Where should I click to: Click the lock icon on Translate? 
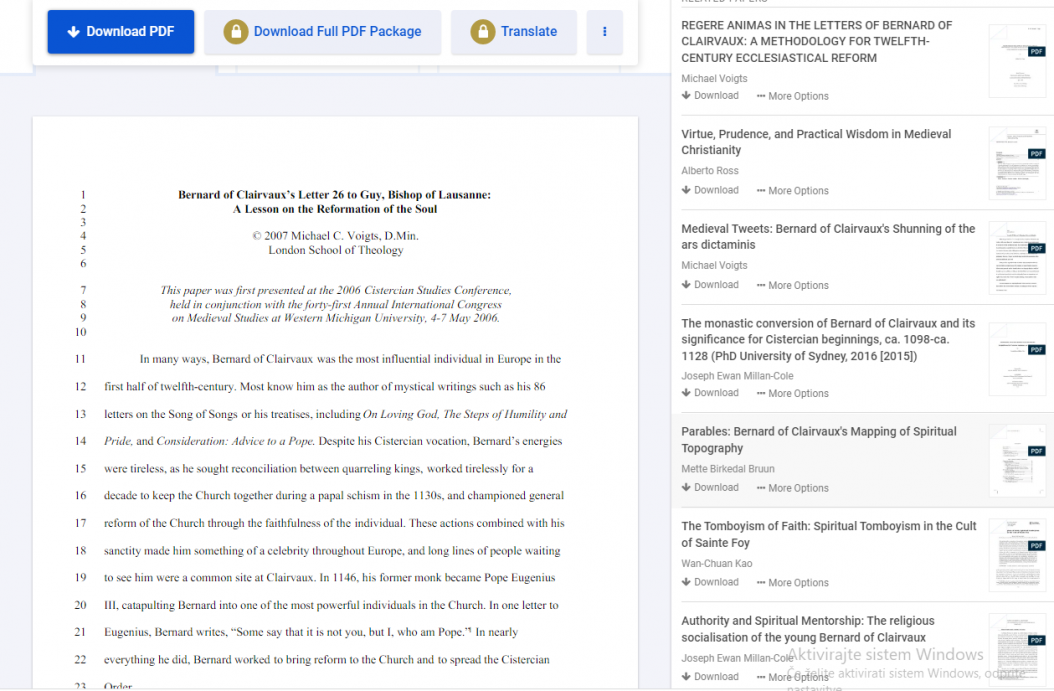point(483,32)
